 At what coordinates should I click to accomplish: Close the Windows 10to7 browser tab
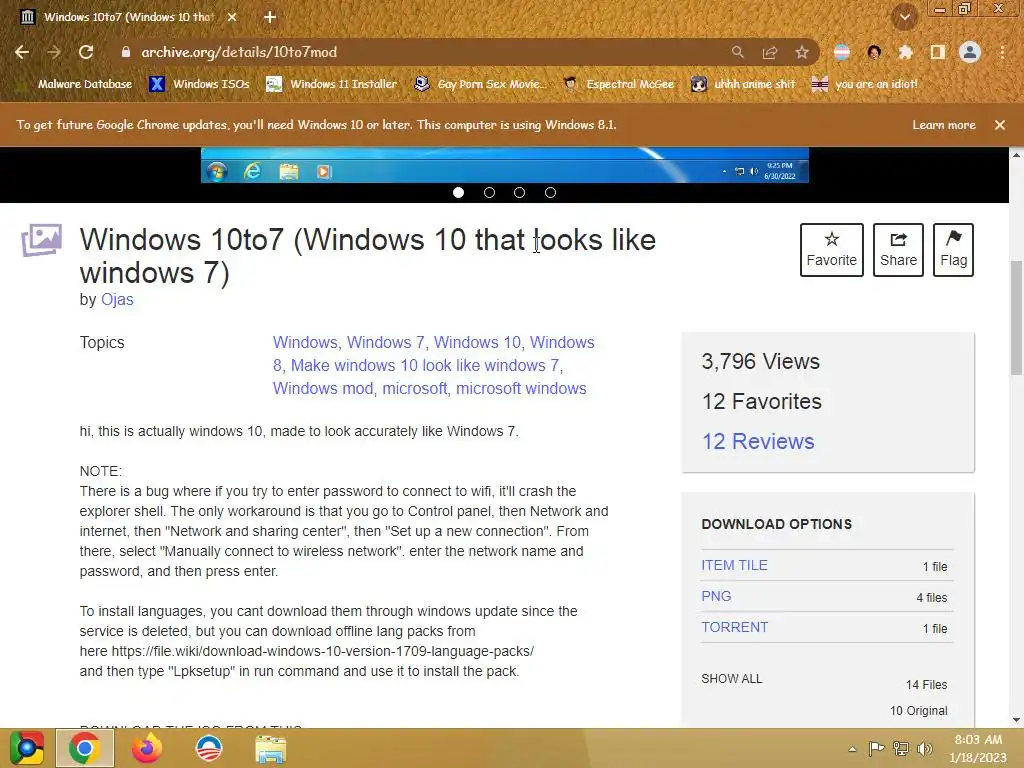coord(232,17)
